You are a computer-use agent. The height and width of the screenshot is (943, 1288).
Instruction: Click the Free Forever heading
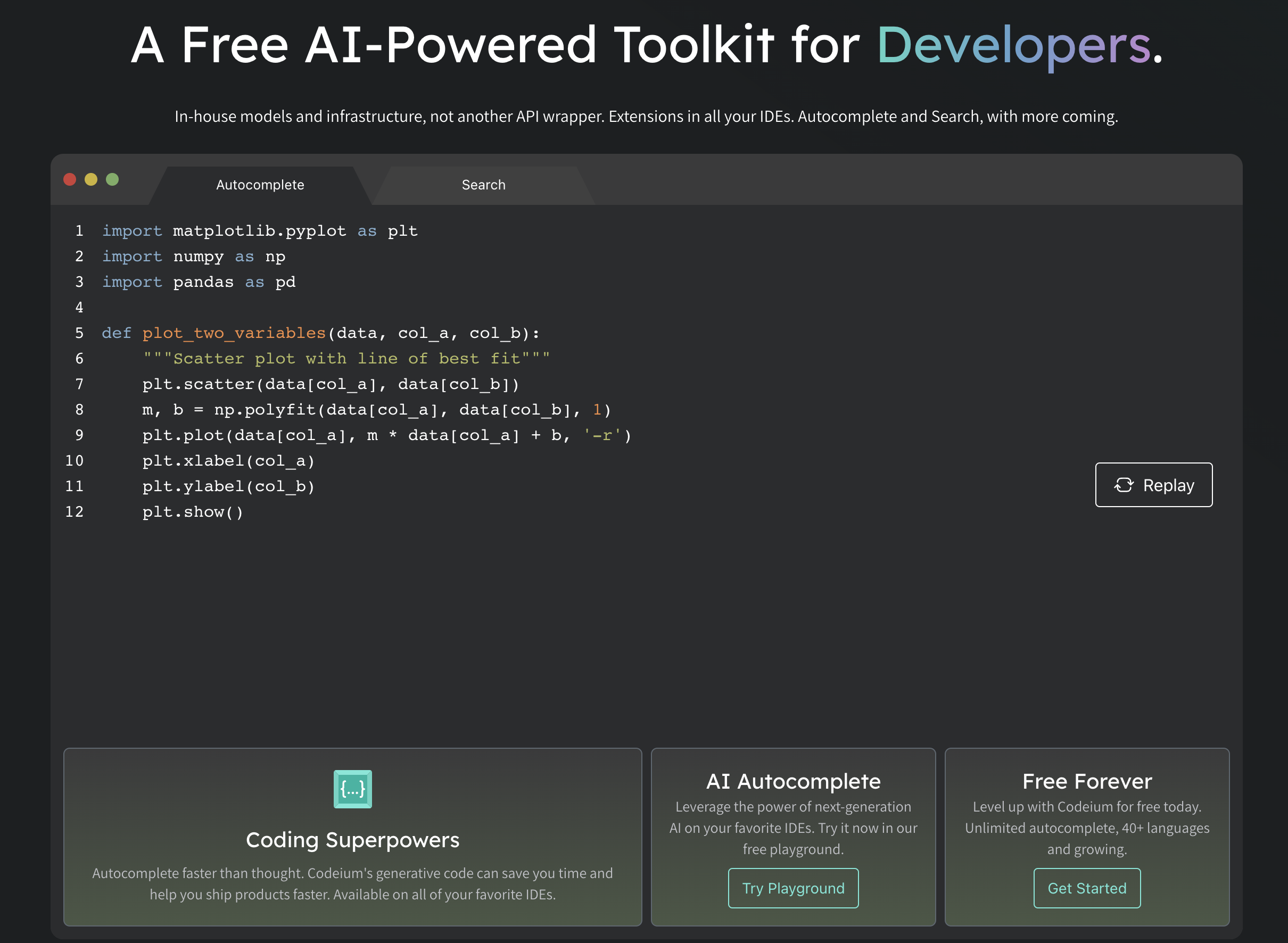pyautogui.click(x=1086, y=781)
